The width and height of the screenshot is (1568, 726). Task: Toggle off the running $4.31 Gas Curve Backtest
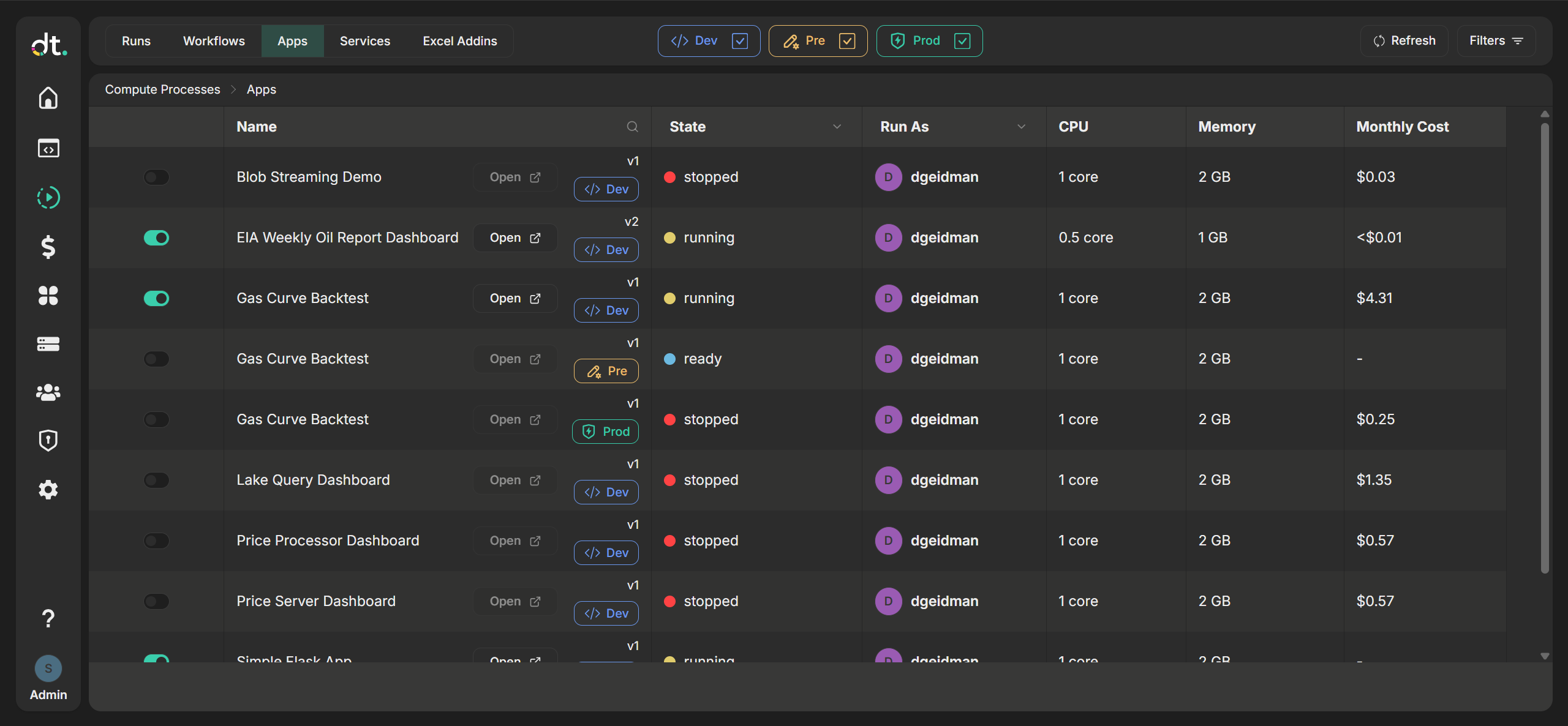[156, 298]
